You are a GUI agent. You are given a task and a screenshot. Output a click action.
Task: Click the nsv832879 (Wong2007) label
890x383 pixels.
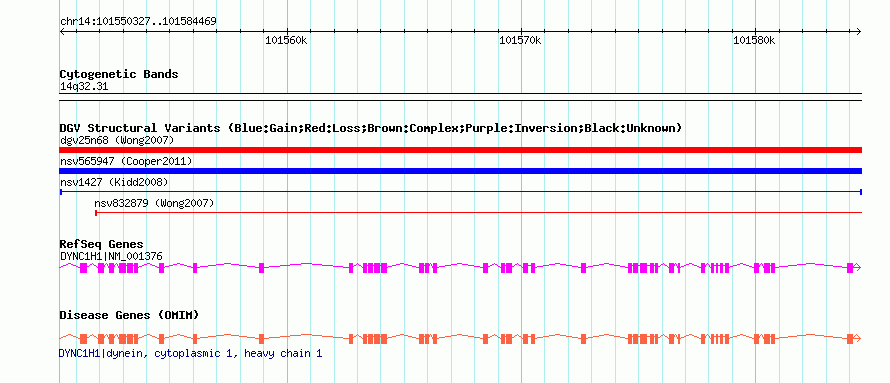(154, 203)
